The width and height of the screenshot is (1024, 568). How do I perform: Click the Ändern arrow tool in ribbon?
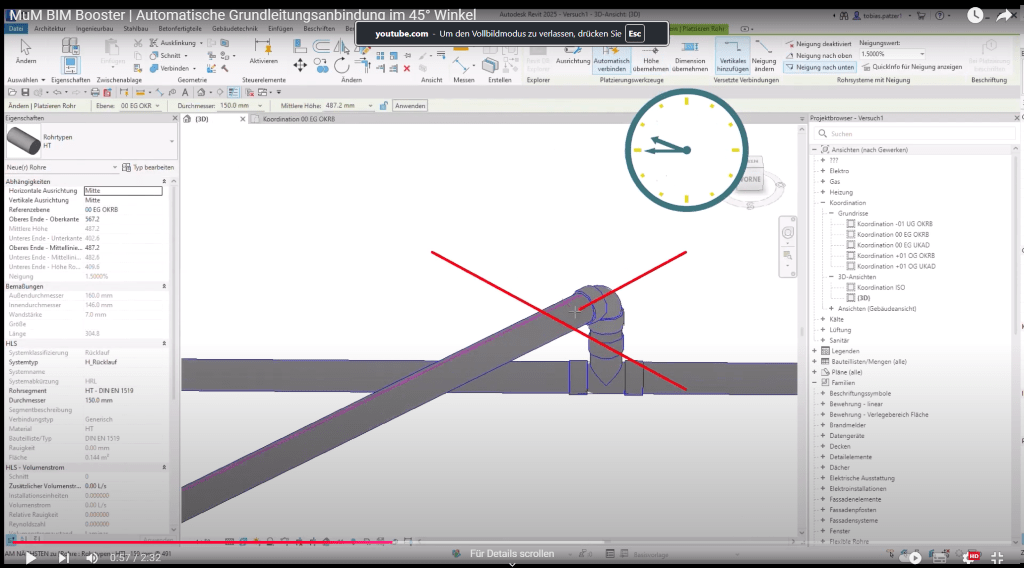[26, 50]
